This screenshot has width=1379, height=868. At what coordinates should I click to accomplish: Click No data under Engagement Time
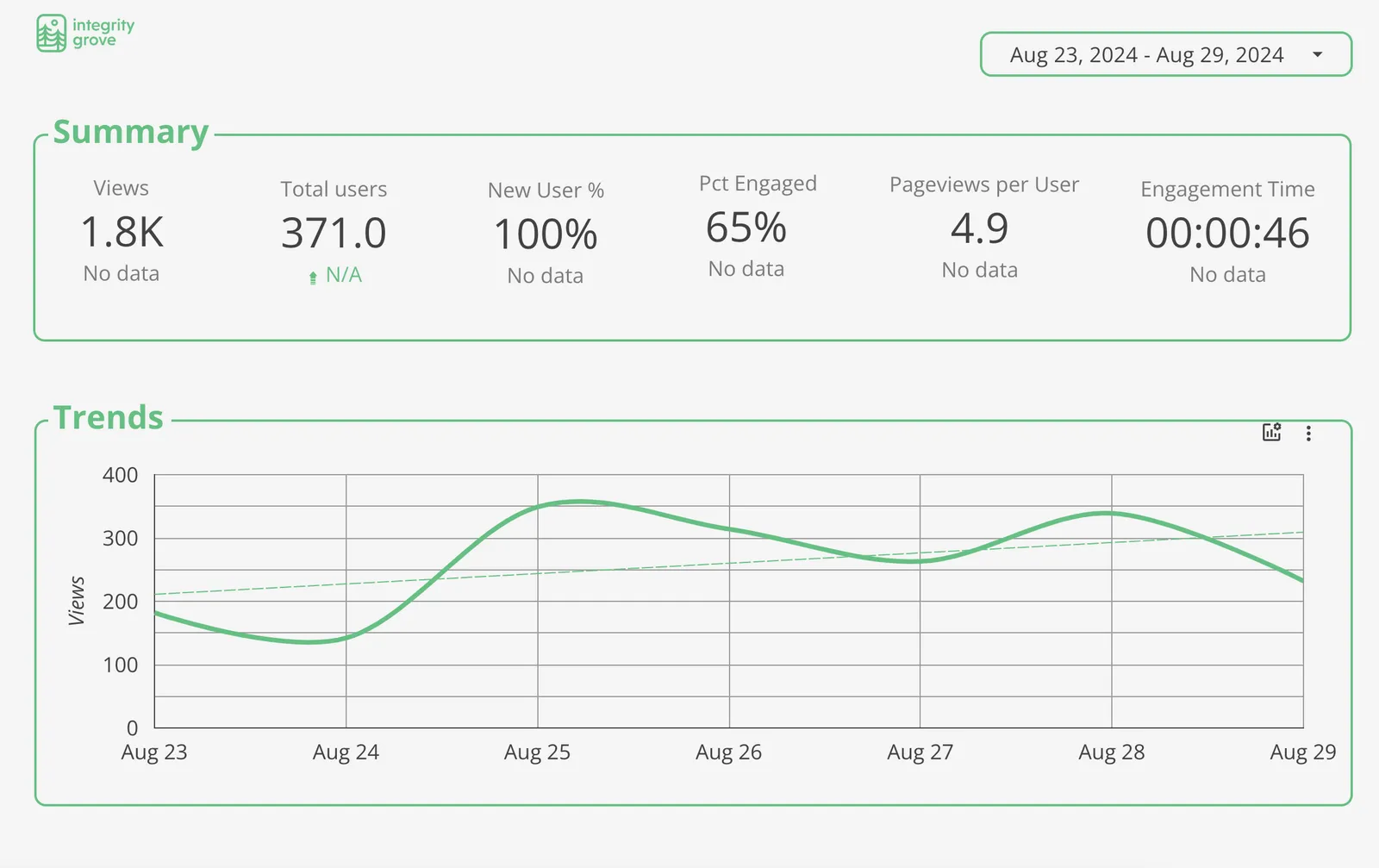coord(1227,274)
